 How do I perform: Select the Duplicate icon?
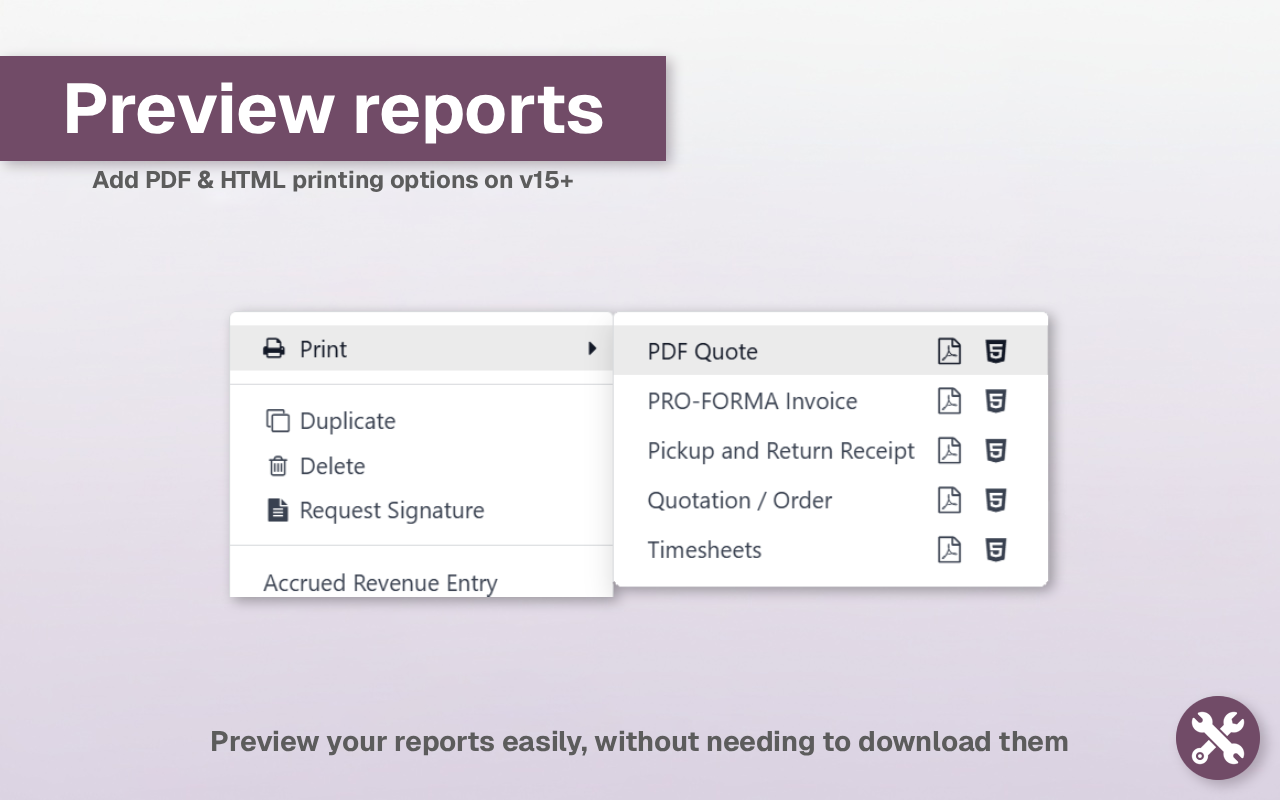(x=278, y=421)
